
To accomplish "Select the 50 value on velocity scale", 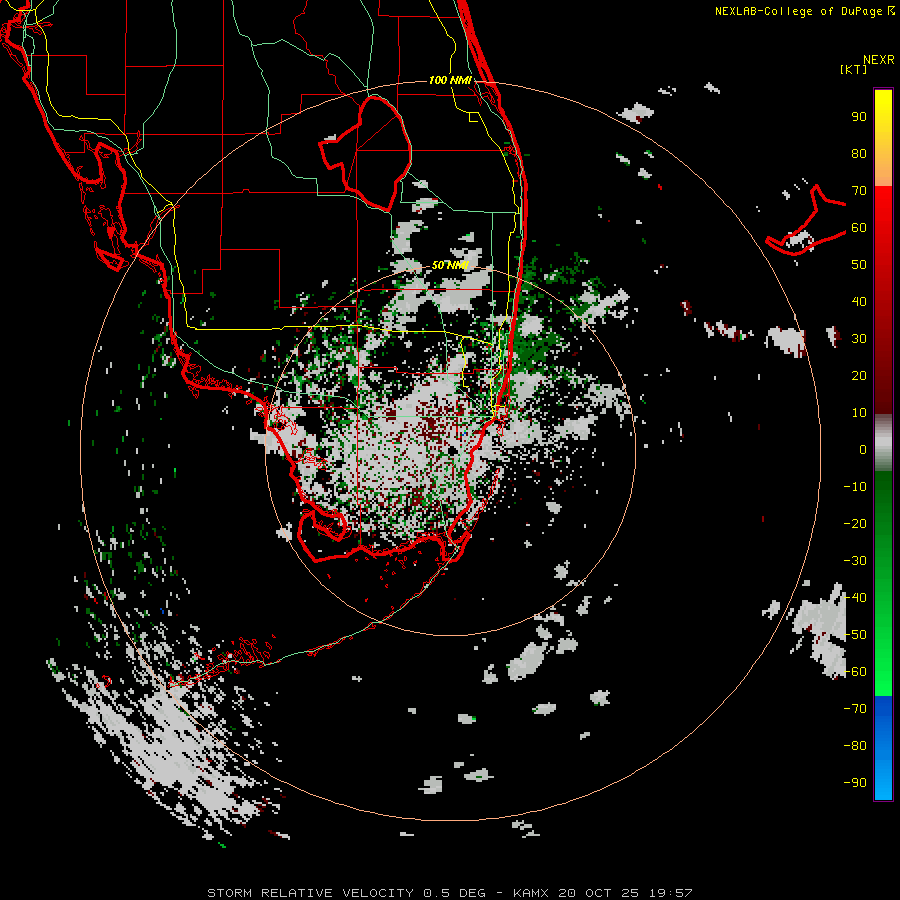I will click(x=859, y=265).
